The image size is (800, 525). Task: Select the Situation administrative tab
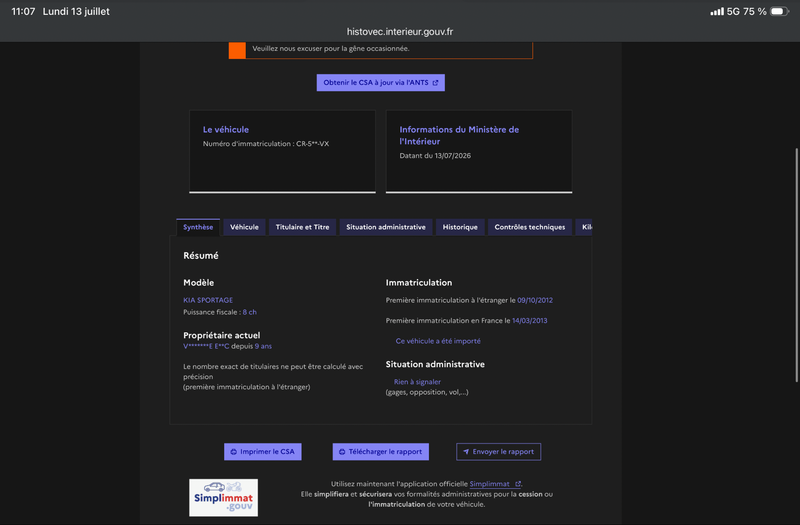(386, 227)
